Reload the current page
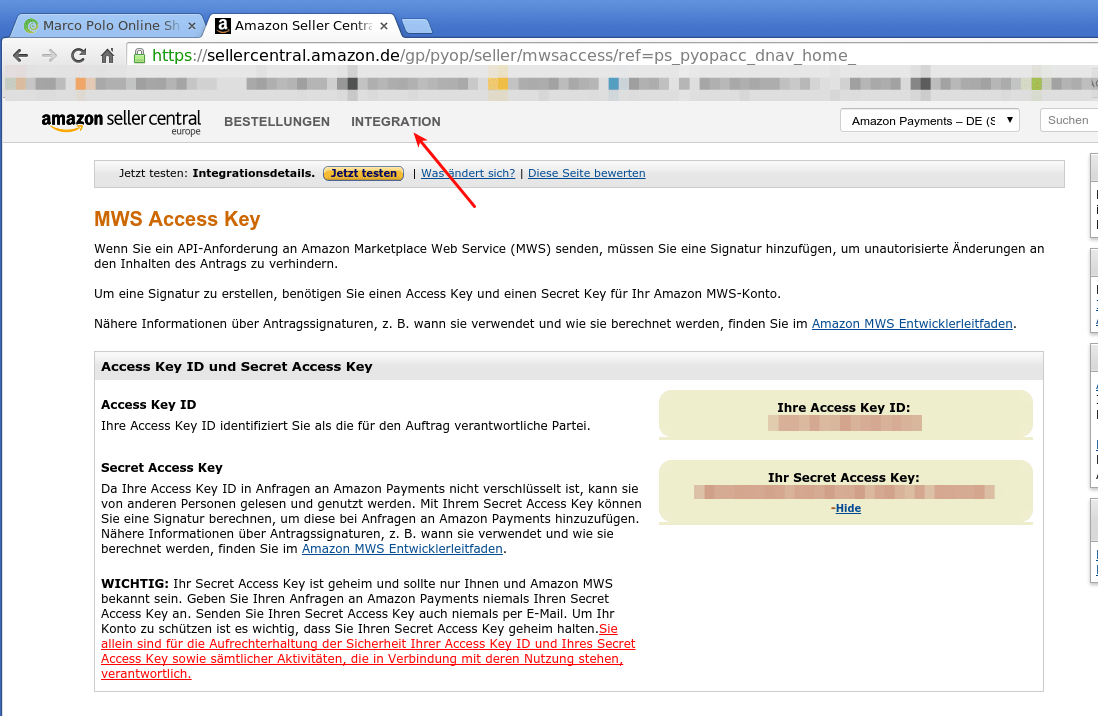The height and width of the screenshot is (716, 1098). [x=78, y=55]
